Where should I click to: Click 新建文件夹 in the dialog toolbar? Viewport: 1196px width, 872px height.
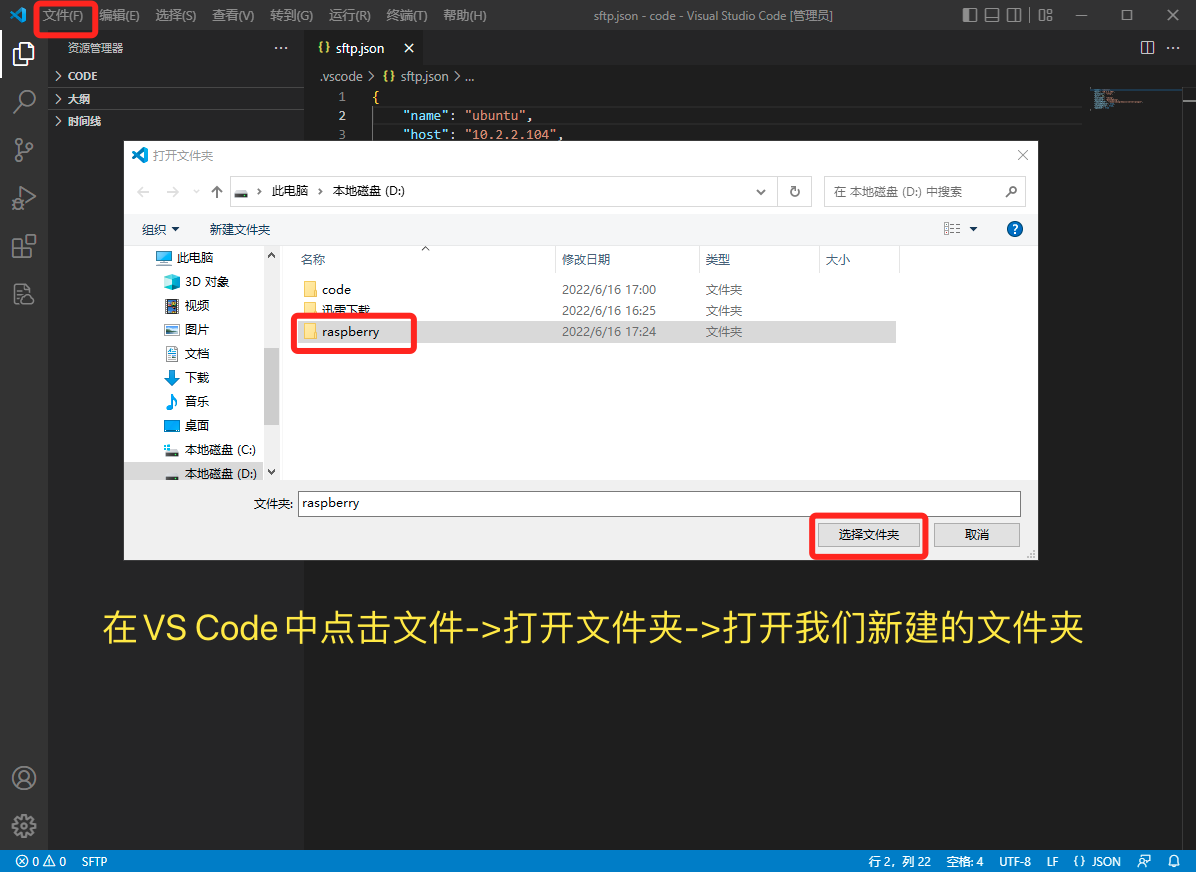click(240, 229)
